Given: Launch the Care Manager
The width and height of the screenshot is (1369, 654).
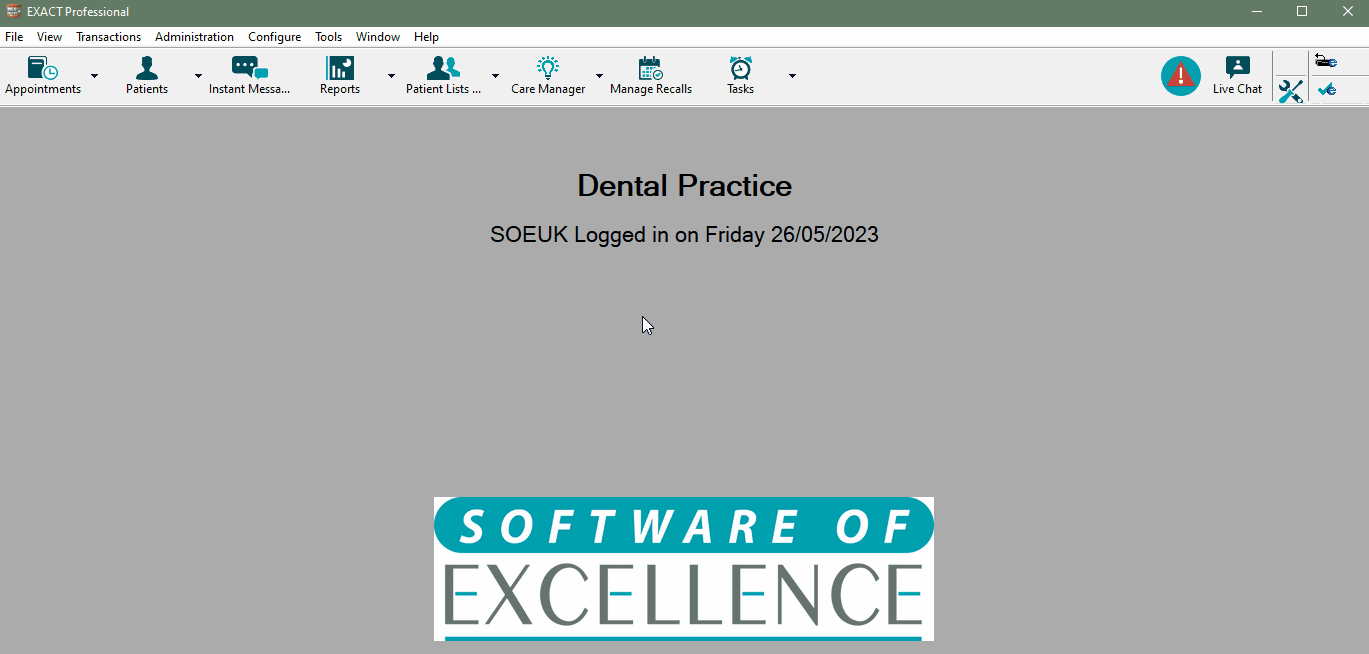Looking at the screenshot, I should (548, 76).
